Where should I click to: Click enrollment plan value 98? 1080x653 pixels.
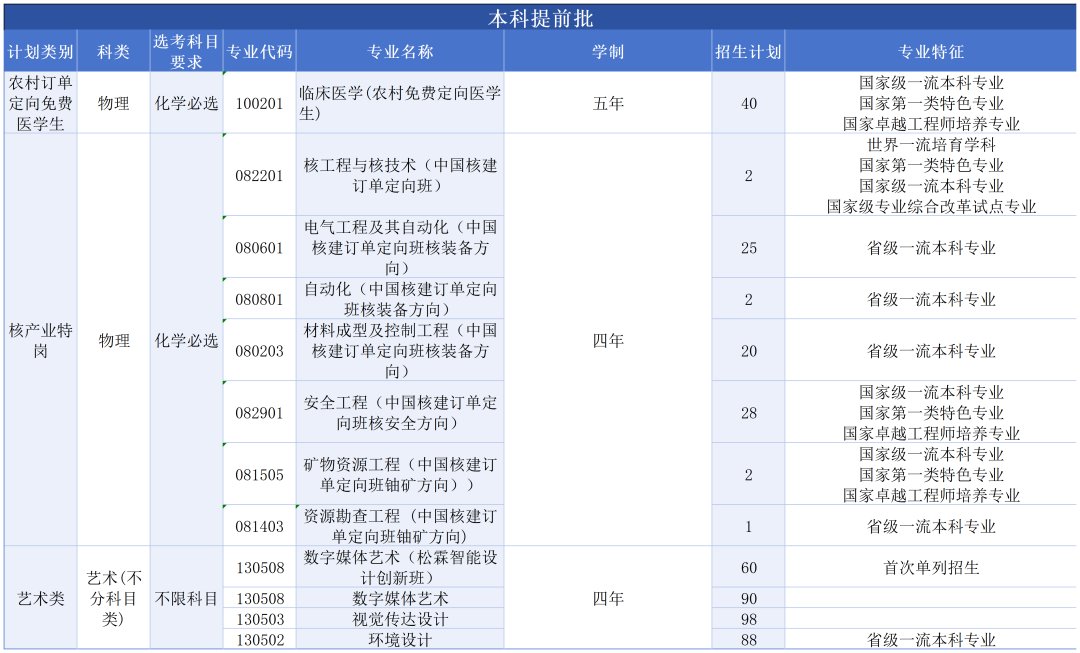tap(749, 619)
